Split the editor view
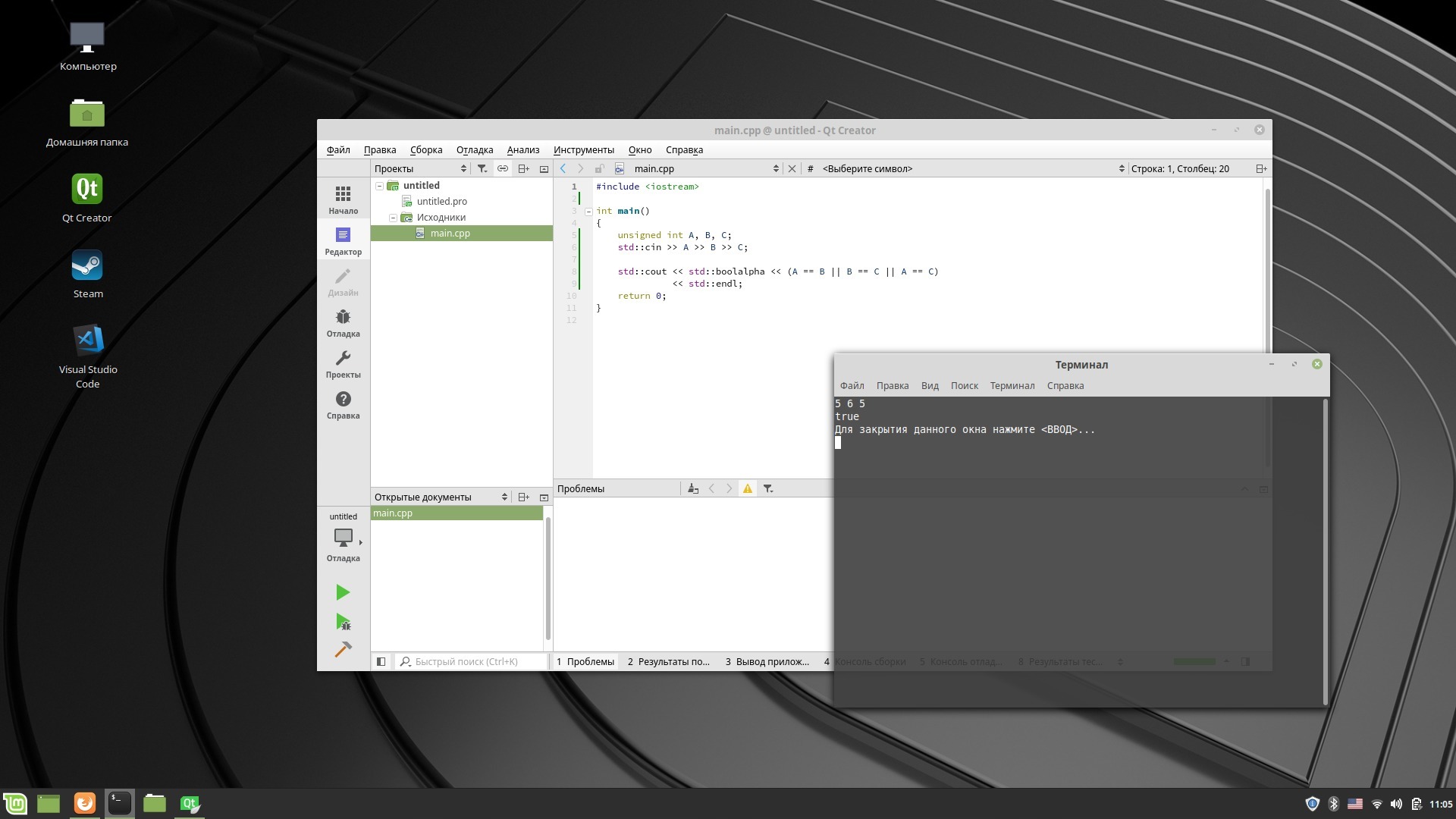The image size is (1456, 819). click(1261, 168)
